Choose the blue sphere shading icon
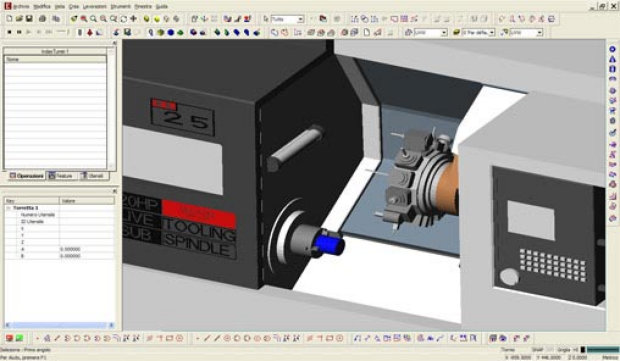This screenshot has height=361, width=620. click(170, 32)
